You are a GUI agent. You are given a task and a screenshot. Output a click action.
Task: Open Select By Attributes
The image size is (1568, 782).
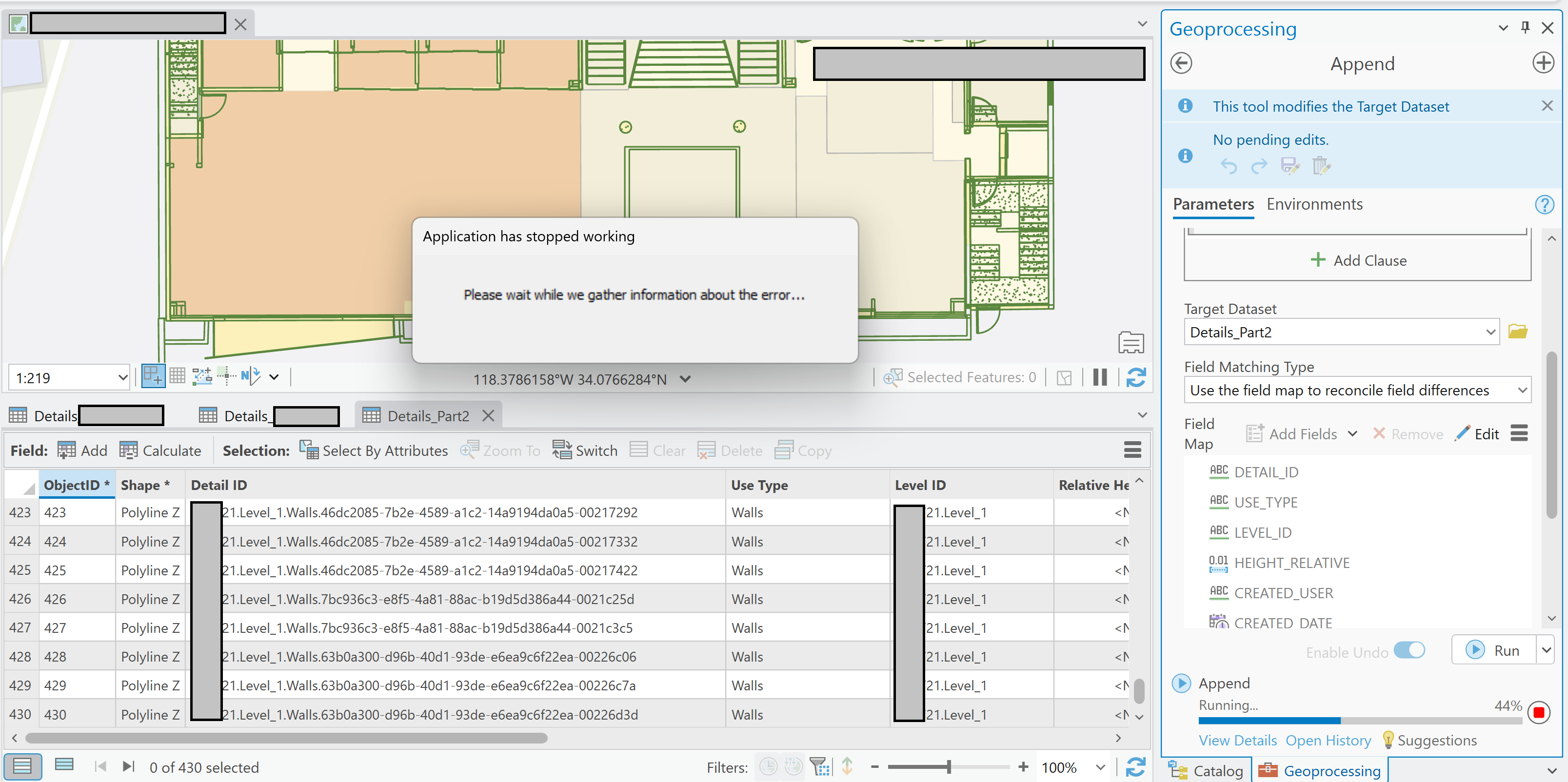374,450
